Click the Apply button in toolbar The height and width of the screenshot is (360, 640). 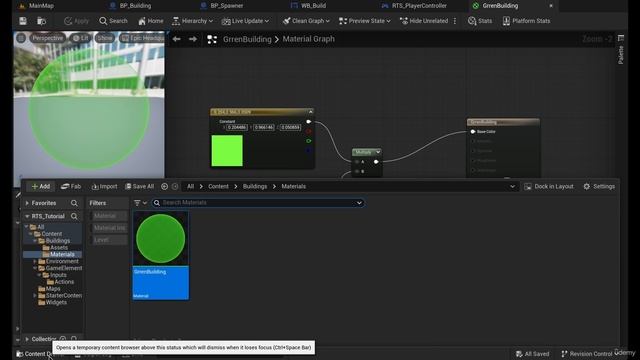(77, 21)
